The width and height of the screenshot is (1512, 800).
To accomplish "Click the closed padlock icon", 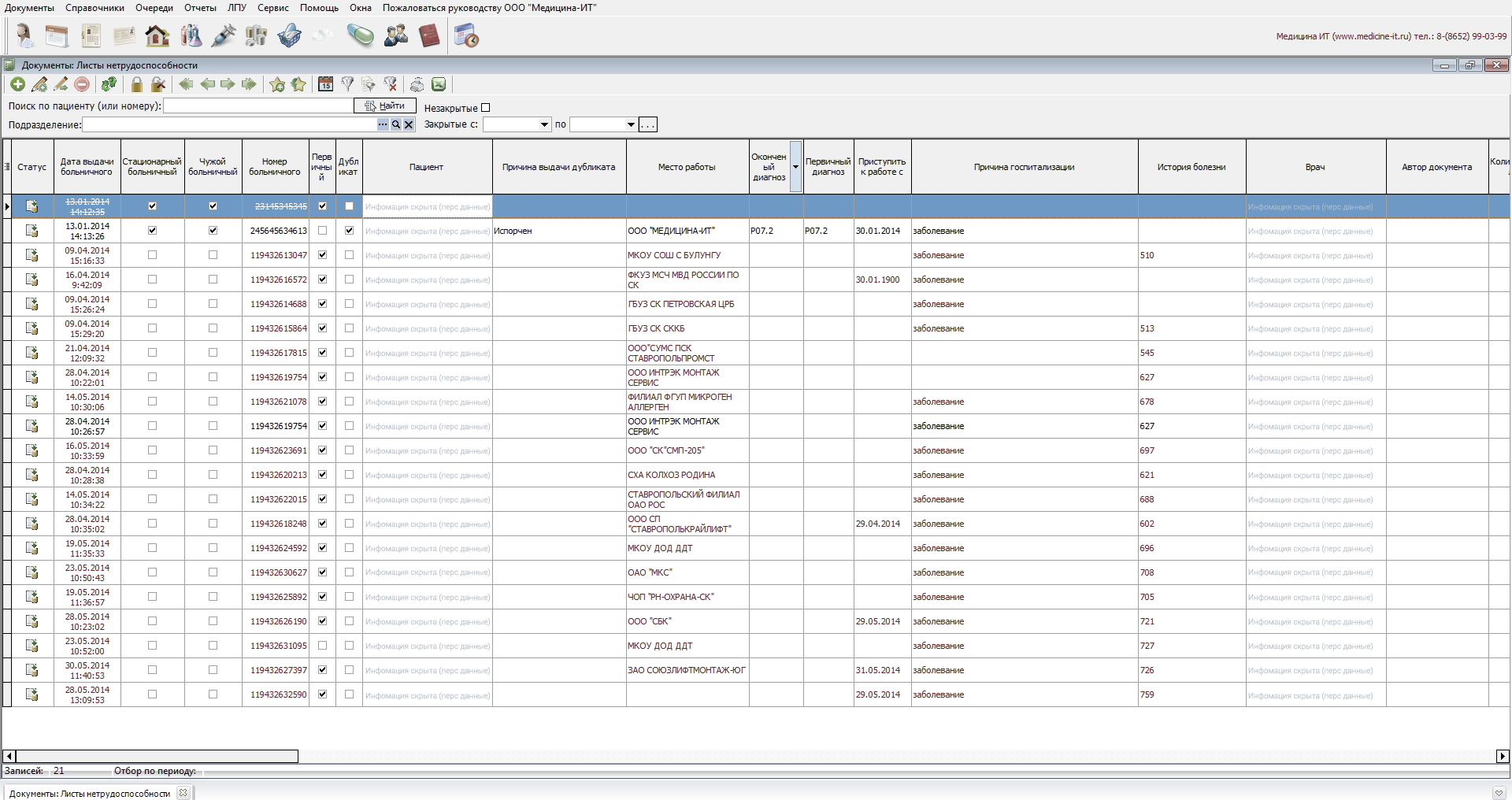I will (137, 84).
